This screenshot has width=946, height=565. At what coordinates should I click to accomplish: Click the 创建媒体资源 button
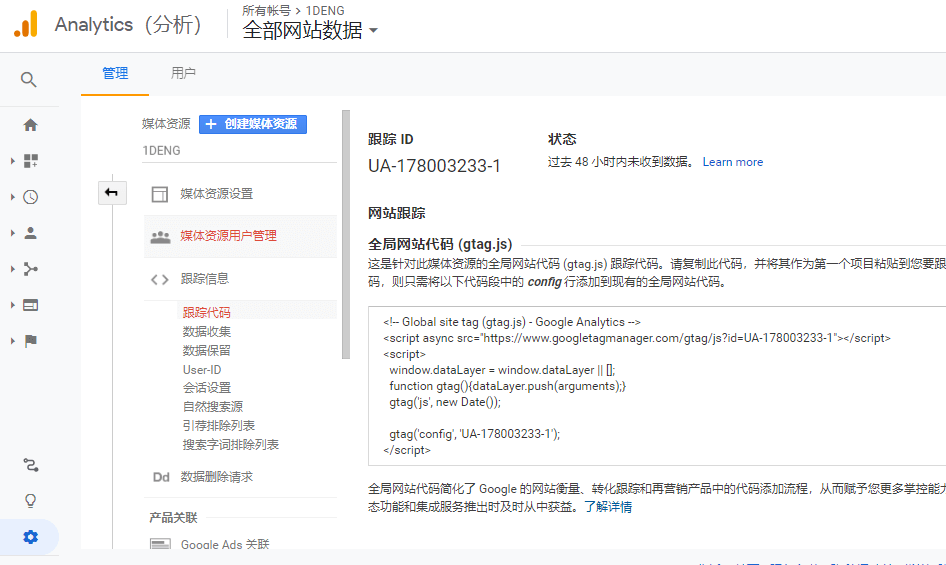click(x=252, y=124)
